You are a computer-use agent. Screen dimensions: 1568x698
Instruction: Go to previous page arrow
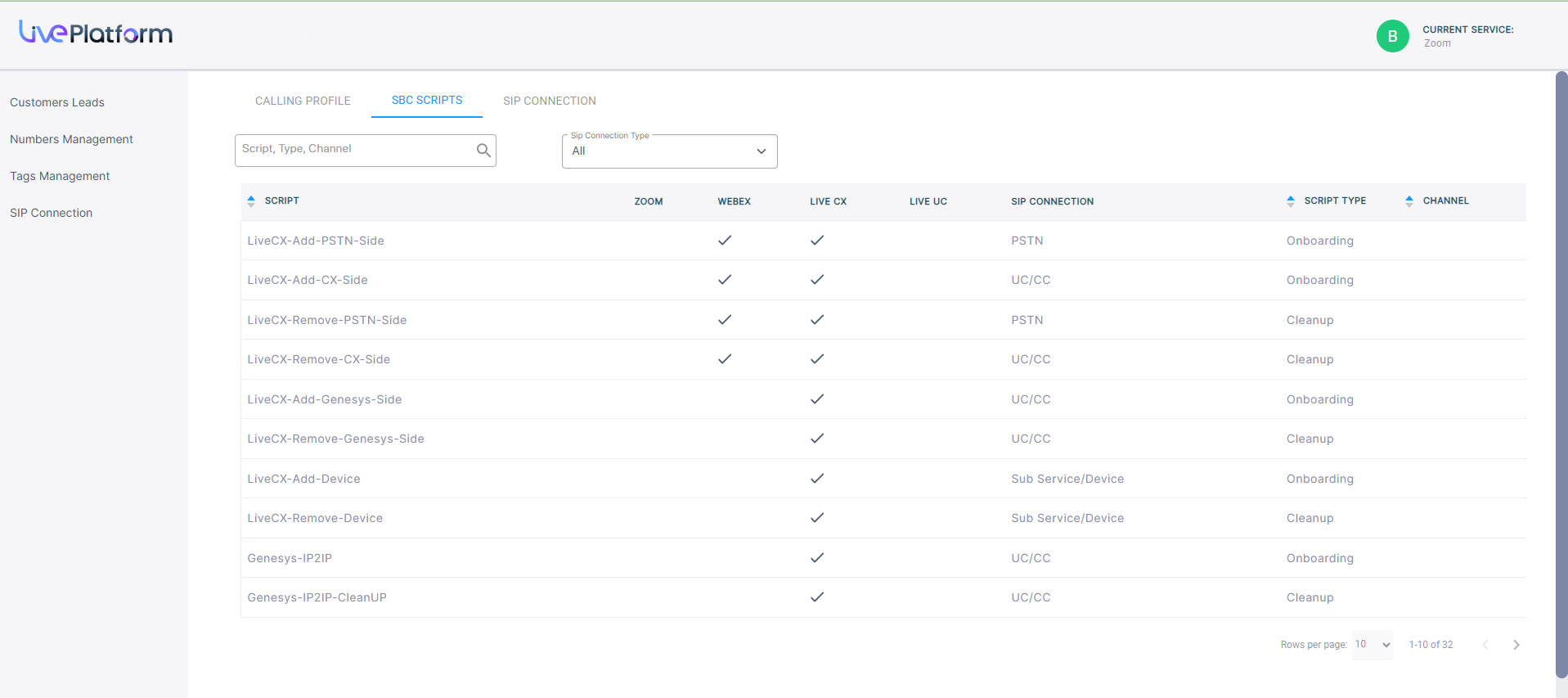[1485, 645]
